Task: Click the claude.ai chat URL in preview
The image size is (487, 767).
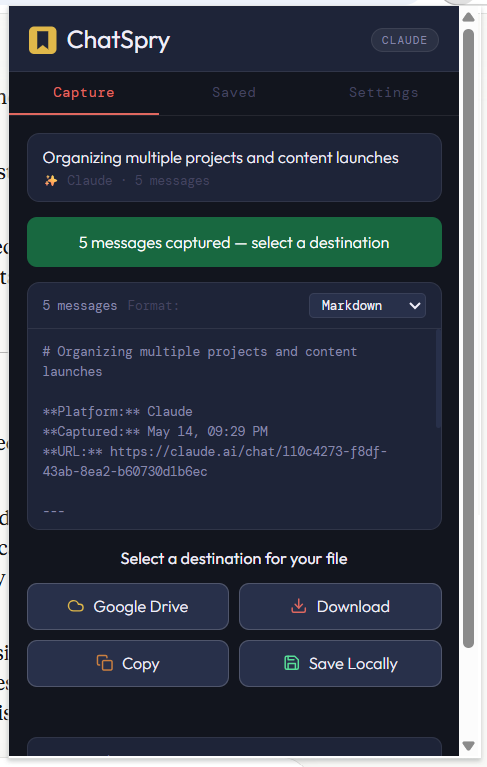Action: 248,461
